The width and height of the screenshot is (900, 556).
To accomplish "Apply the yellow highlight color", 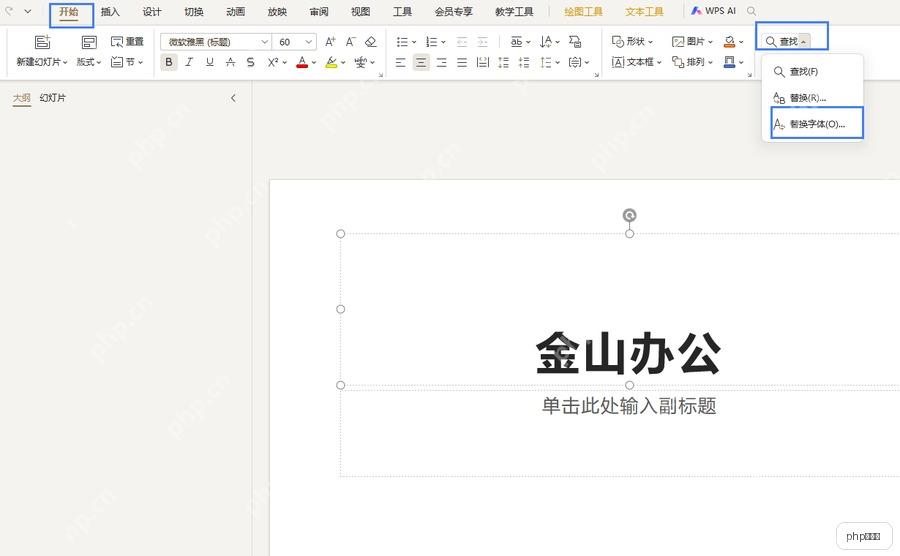I will pyautogui.click(x=331, y=62).
